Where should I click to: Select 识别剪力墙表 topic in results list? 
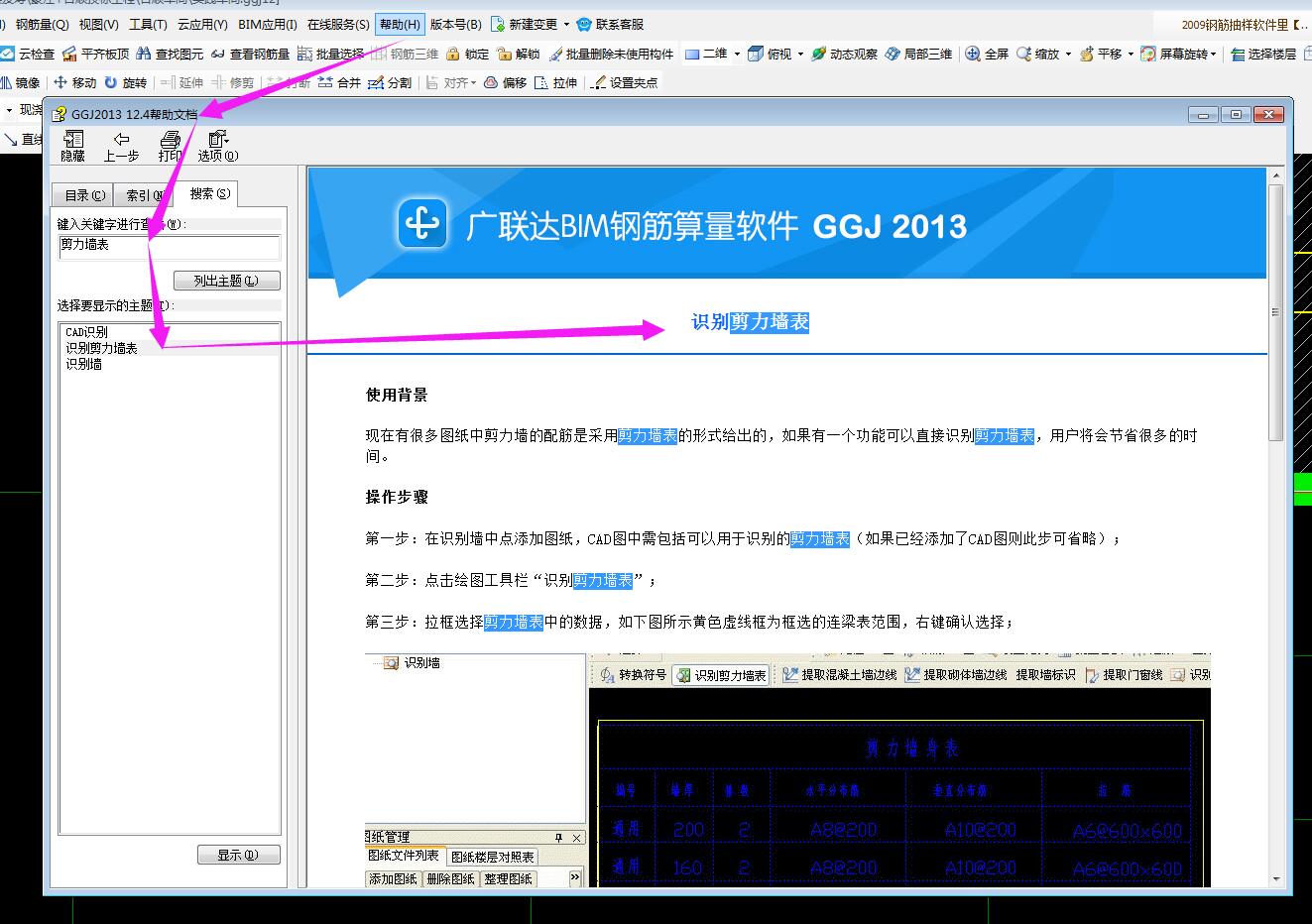pyautogui.click(x=101, y=348)
